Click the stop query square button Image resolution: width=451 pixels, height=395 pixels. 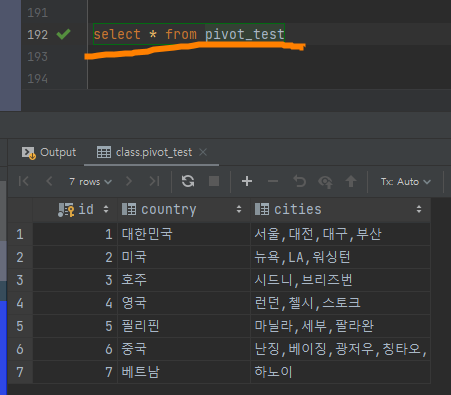point(214,181)
